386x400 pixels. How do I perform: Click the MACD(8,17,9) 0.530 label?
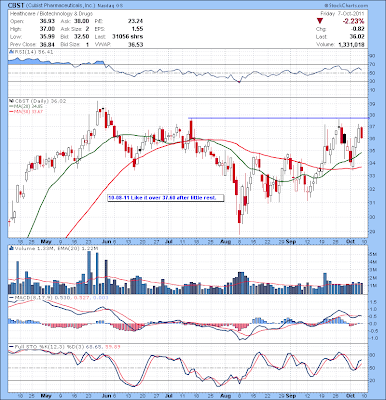(42, 297)
